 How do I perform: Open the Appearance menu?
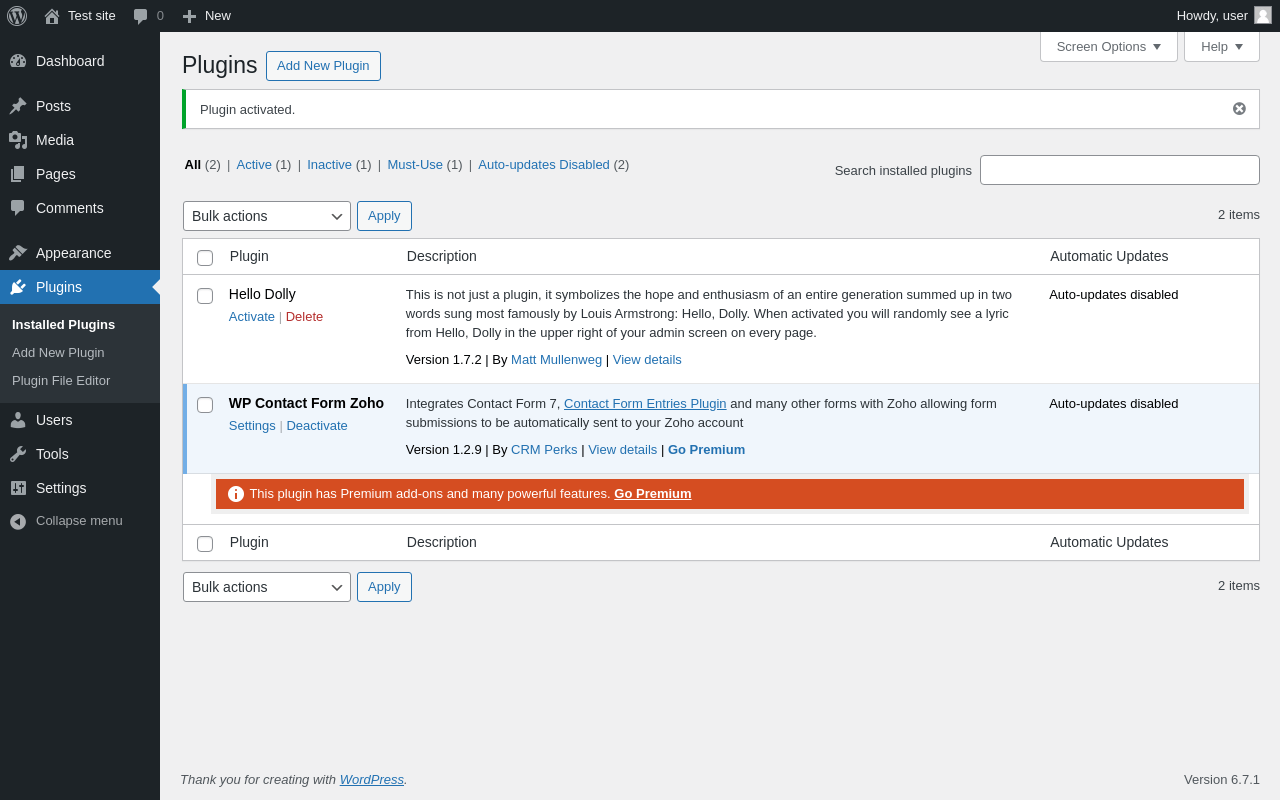[80, 253]
